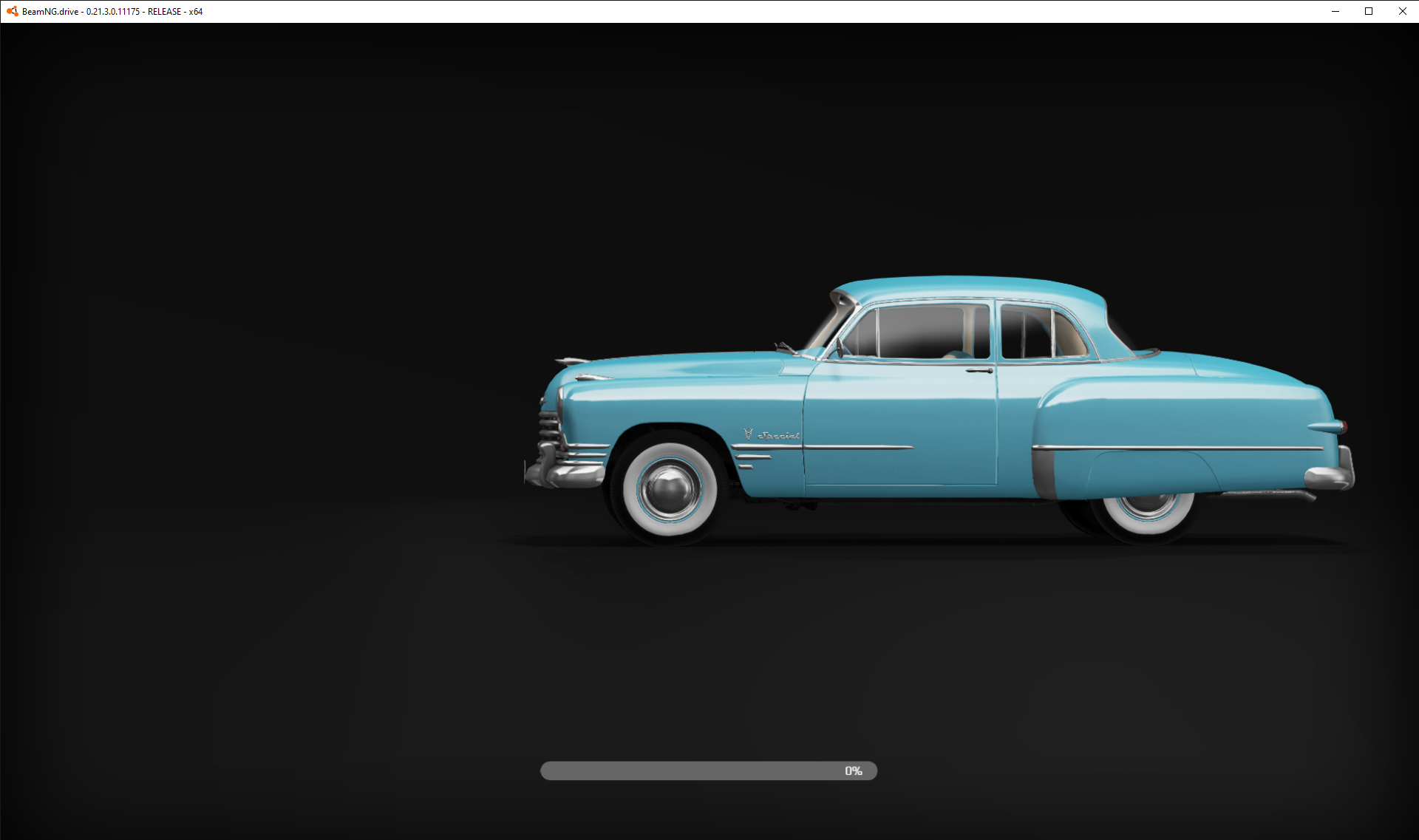Minimize the BeamNG.drive window
1419x840 pixels.
tap(1335, 11)
